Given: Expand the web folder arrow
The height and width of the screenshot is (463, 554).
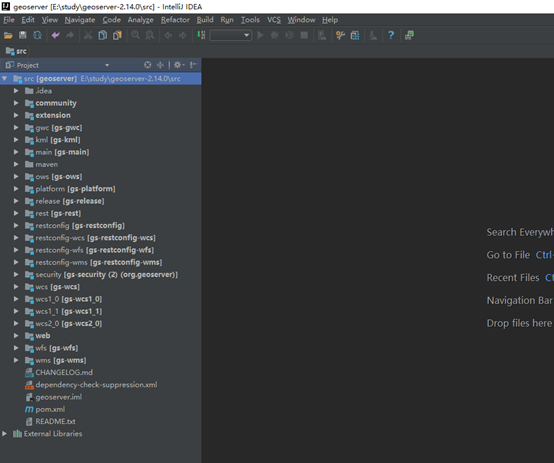Looking at the screenshot, I should (16, 335).
